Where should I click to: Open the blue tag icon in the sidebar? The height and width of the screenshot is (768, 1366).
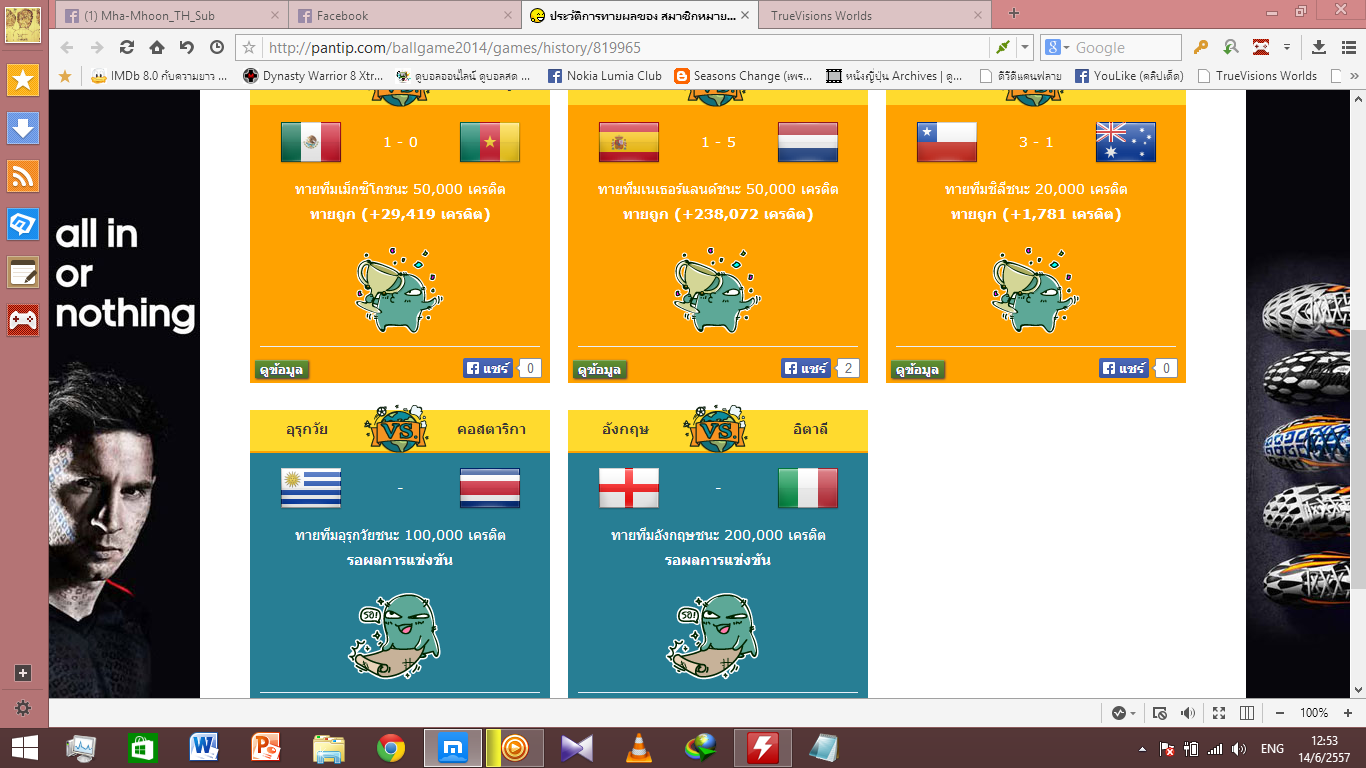23,224
